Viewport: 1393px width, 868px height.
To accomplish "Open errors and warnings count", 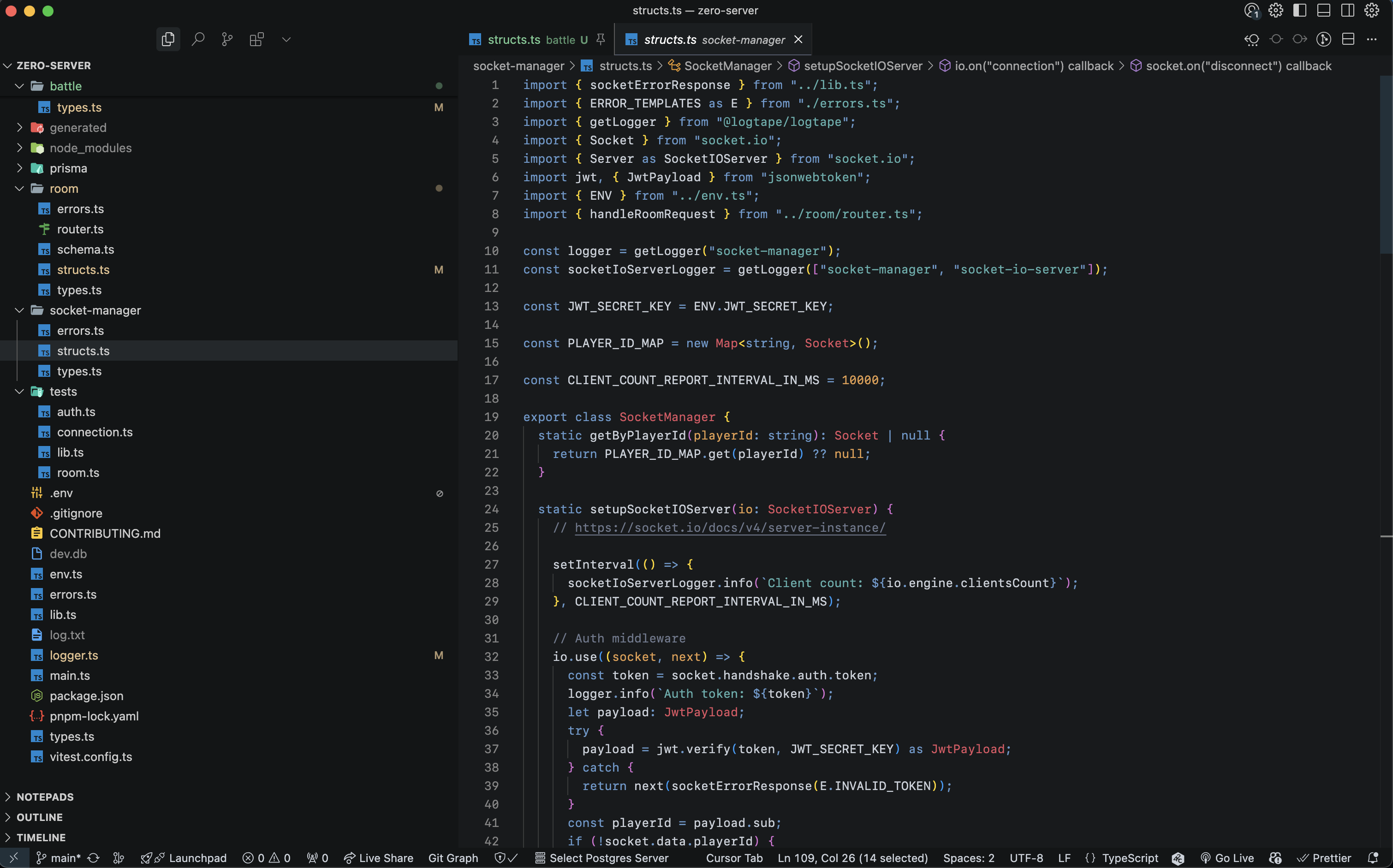I will coord(266,858).
